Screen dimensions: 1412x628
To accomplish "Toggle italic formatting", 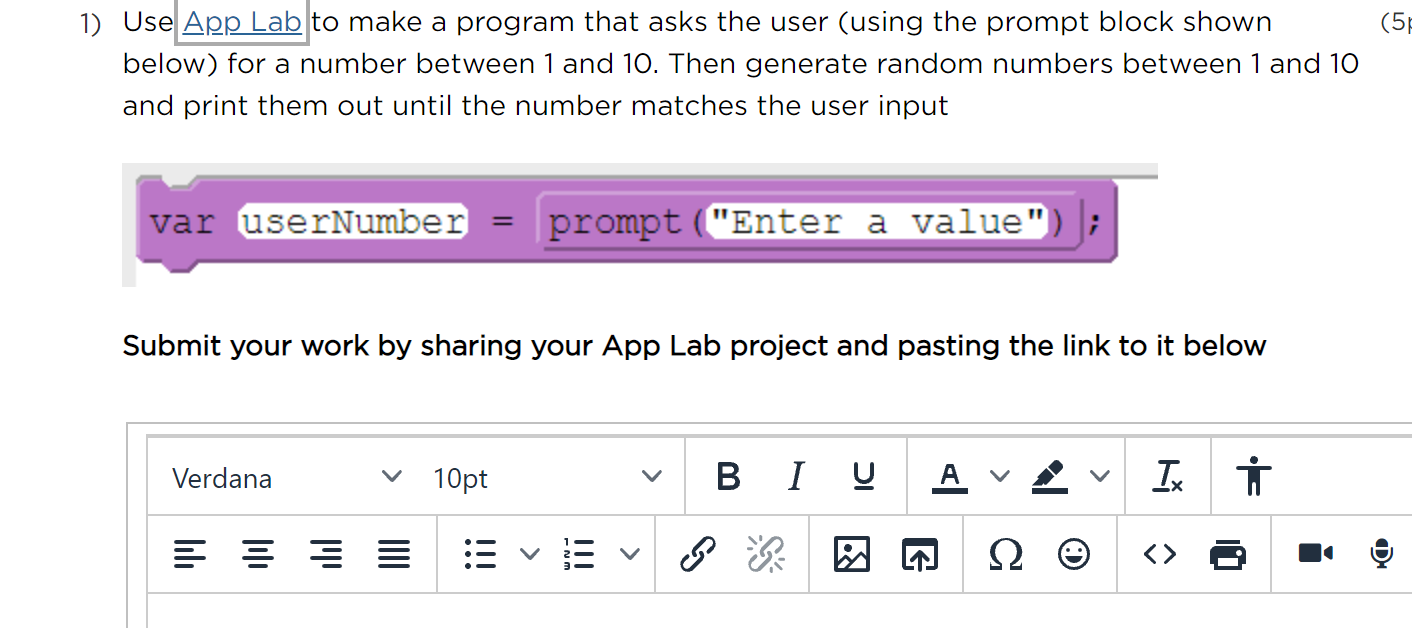I will pos(795,476).
